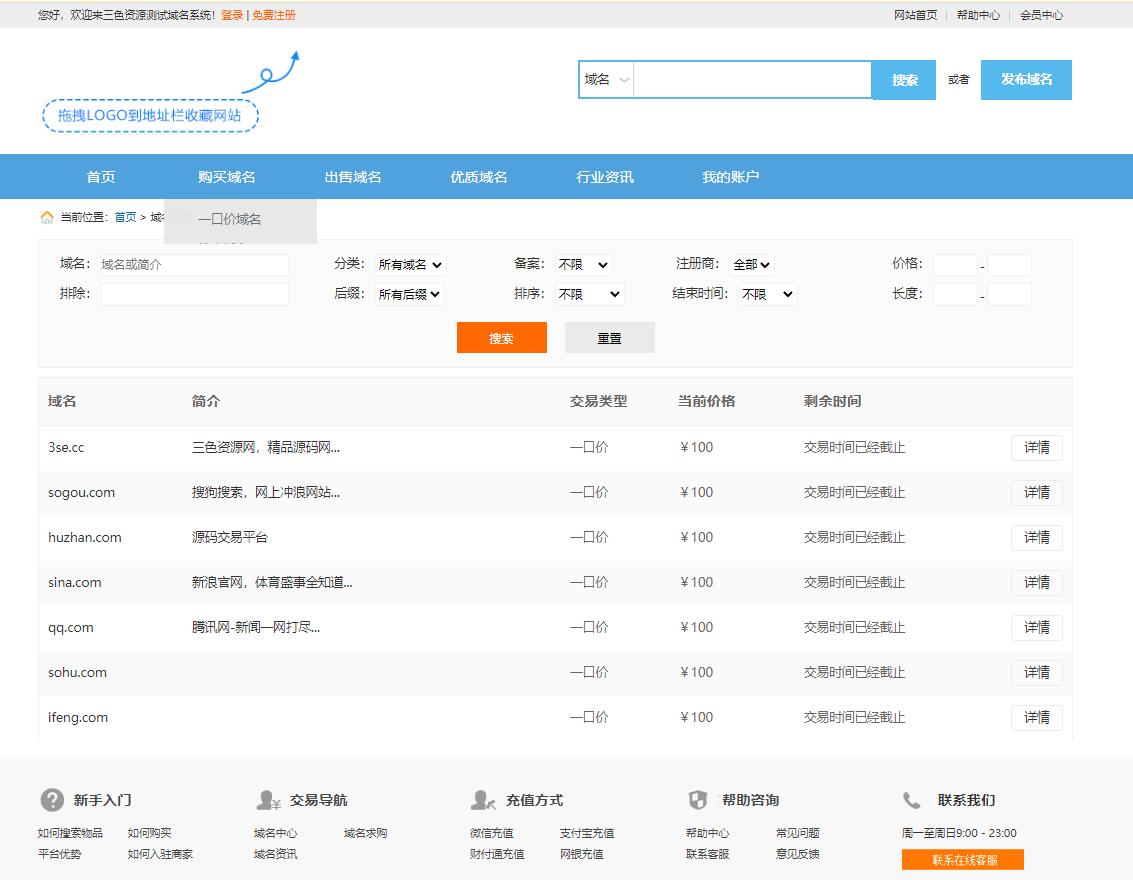The height and width of the screenshot is (880, 1133).
Task: Open 详情 for the qq.com listing
Action: 1036,627
